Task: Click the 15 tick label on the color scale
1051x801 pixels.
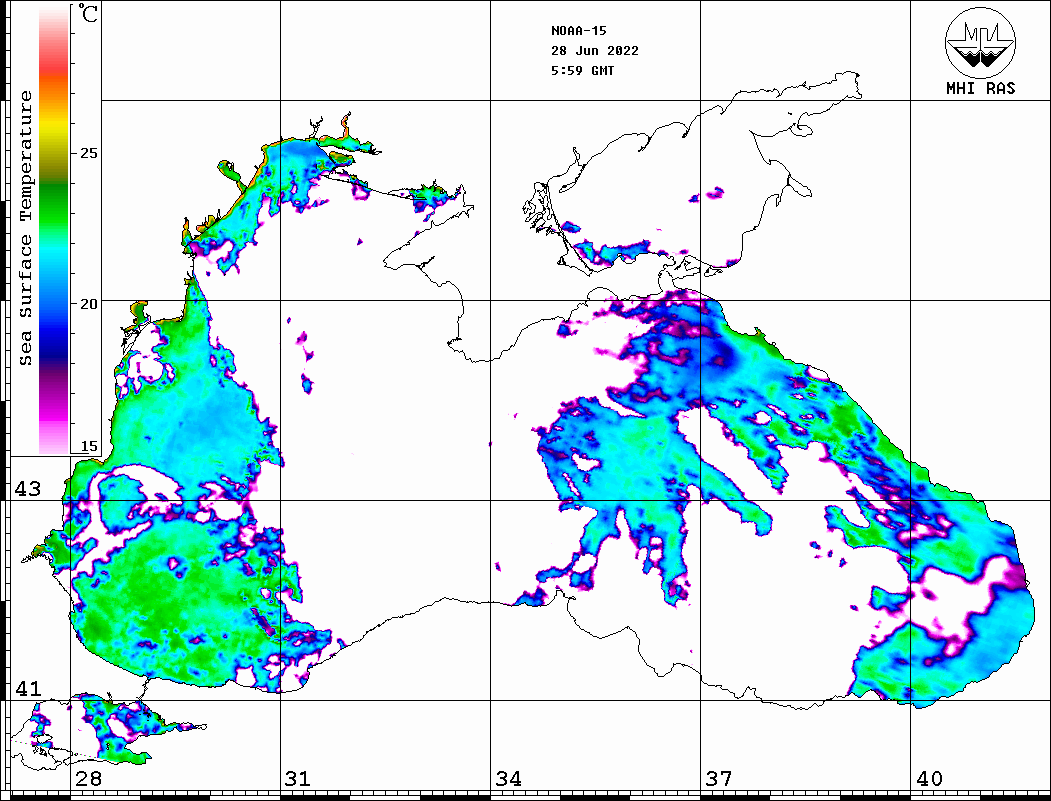Action: (88, 446)
